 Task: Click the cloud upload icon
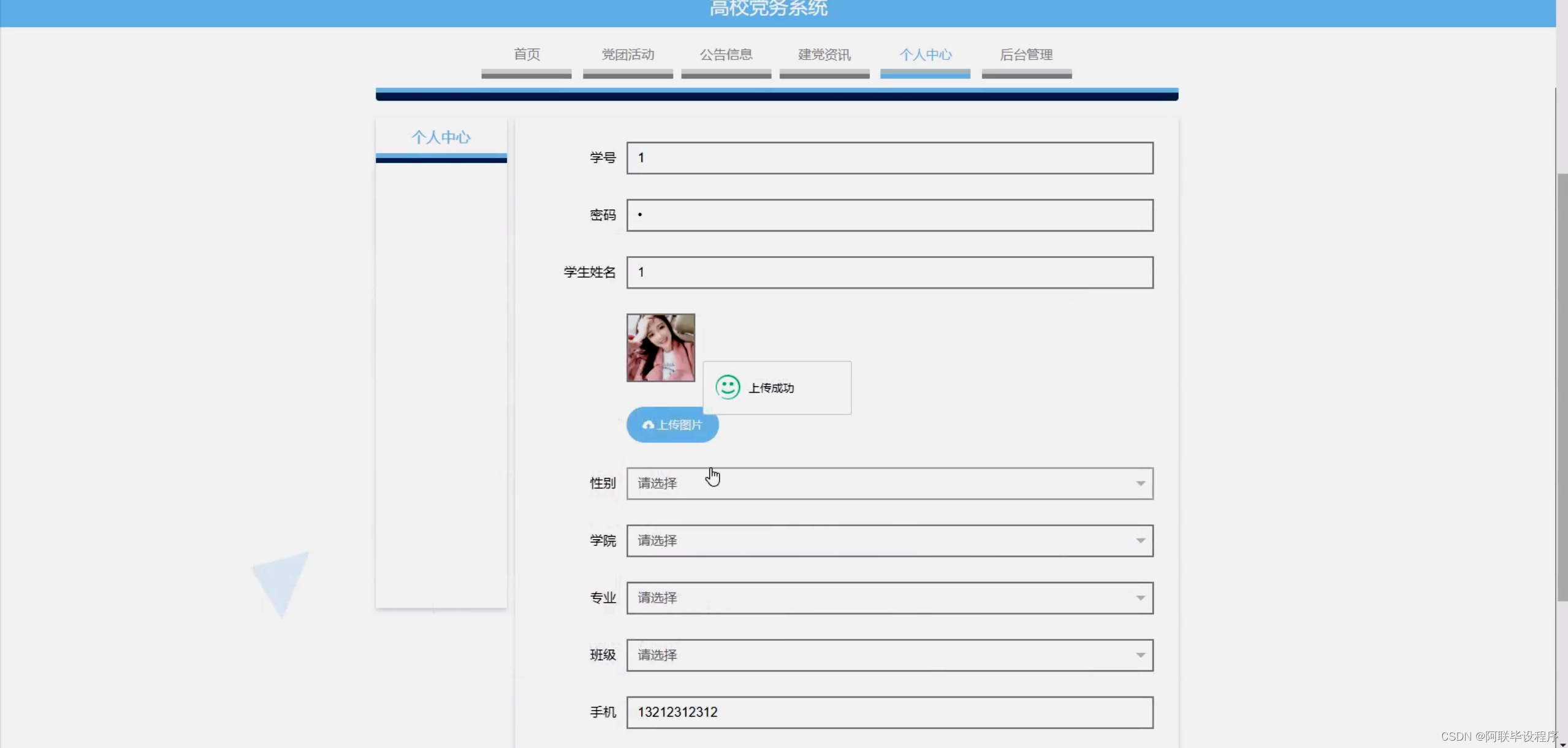point(647,425)
